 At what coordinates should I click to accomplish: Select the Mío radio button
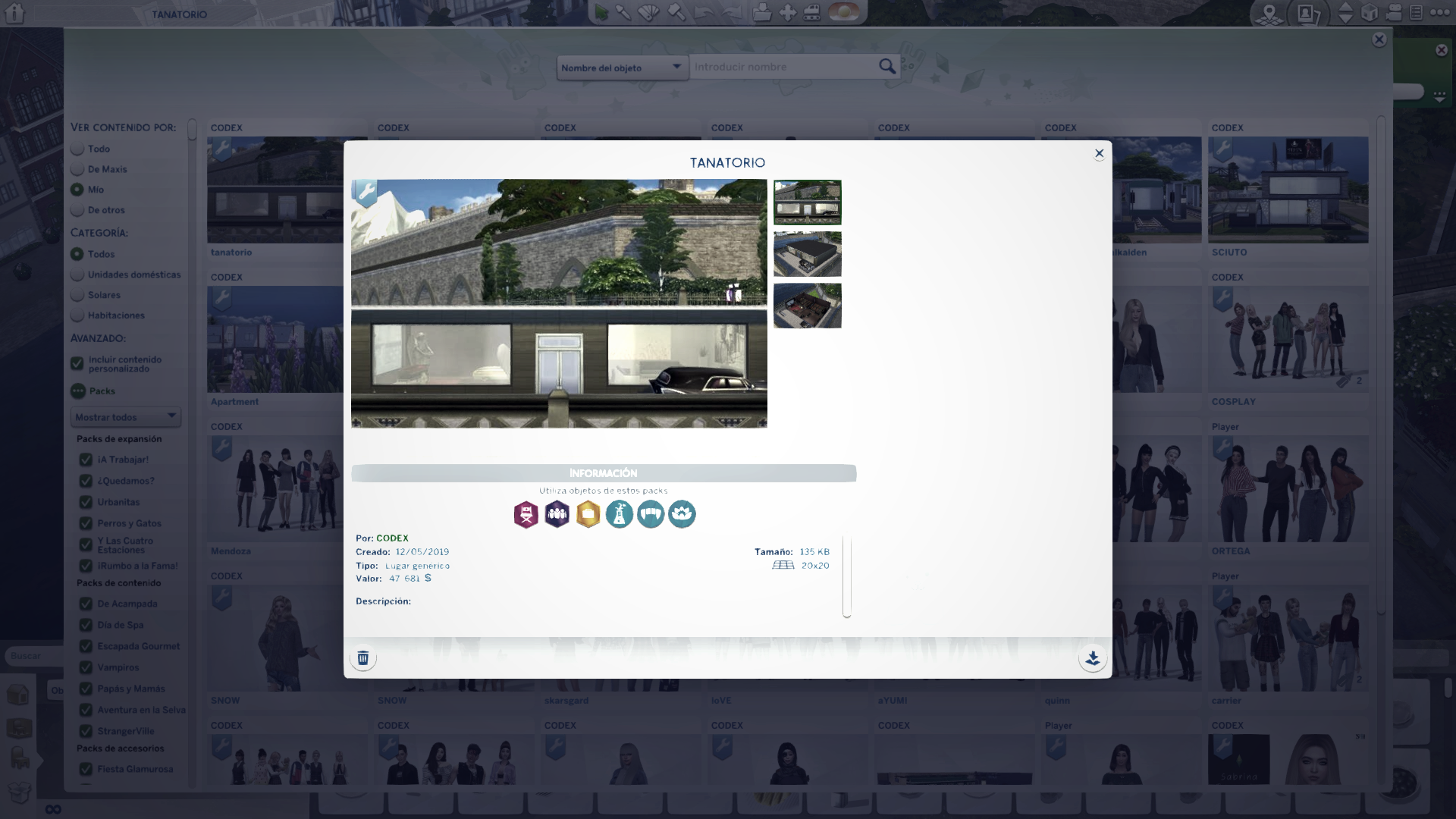[77, 190]
